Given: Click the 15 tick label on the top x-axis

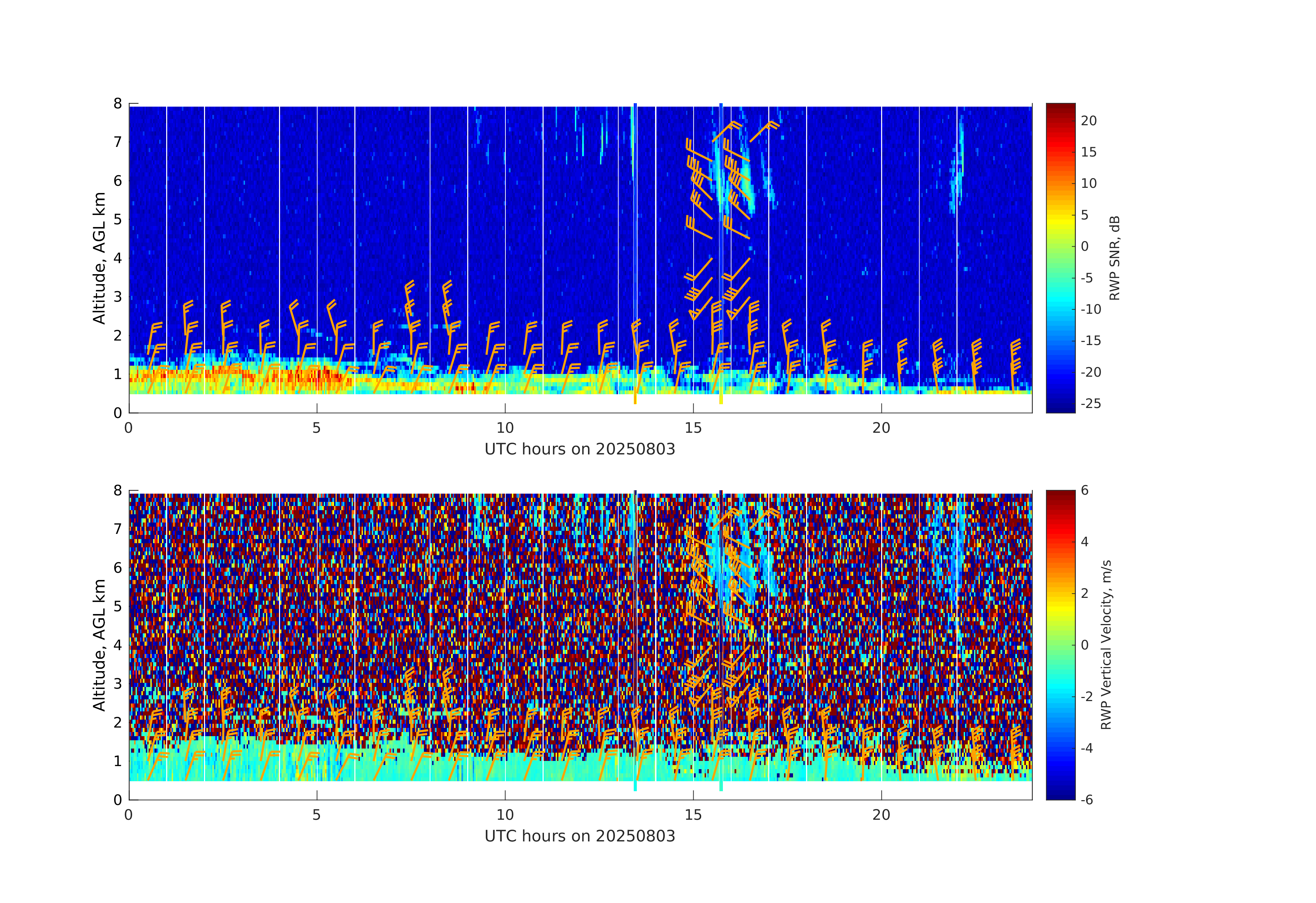Looking at the screenshot, I should [693, 428].
